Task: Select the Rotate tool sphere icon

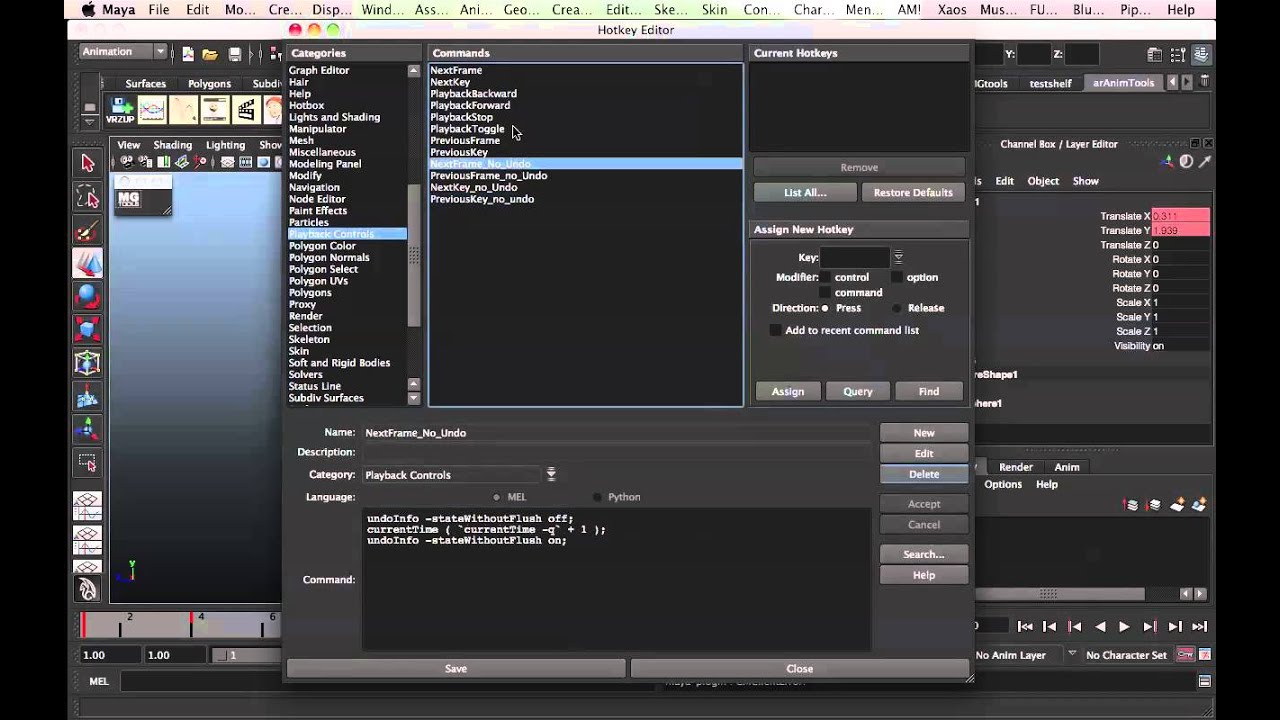Action: click(x=88, y=296)
